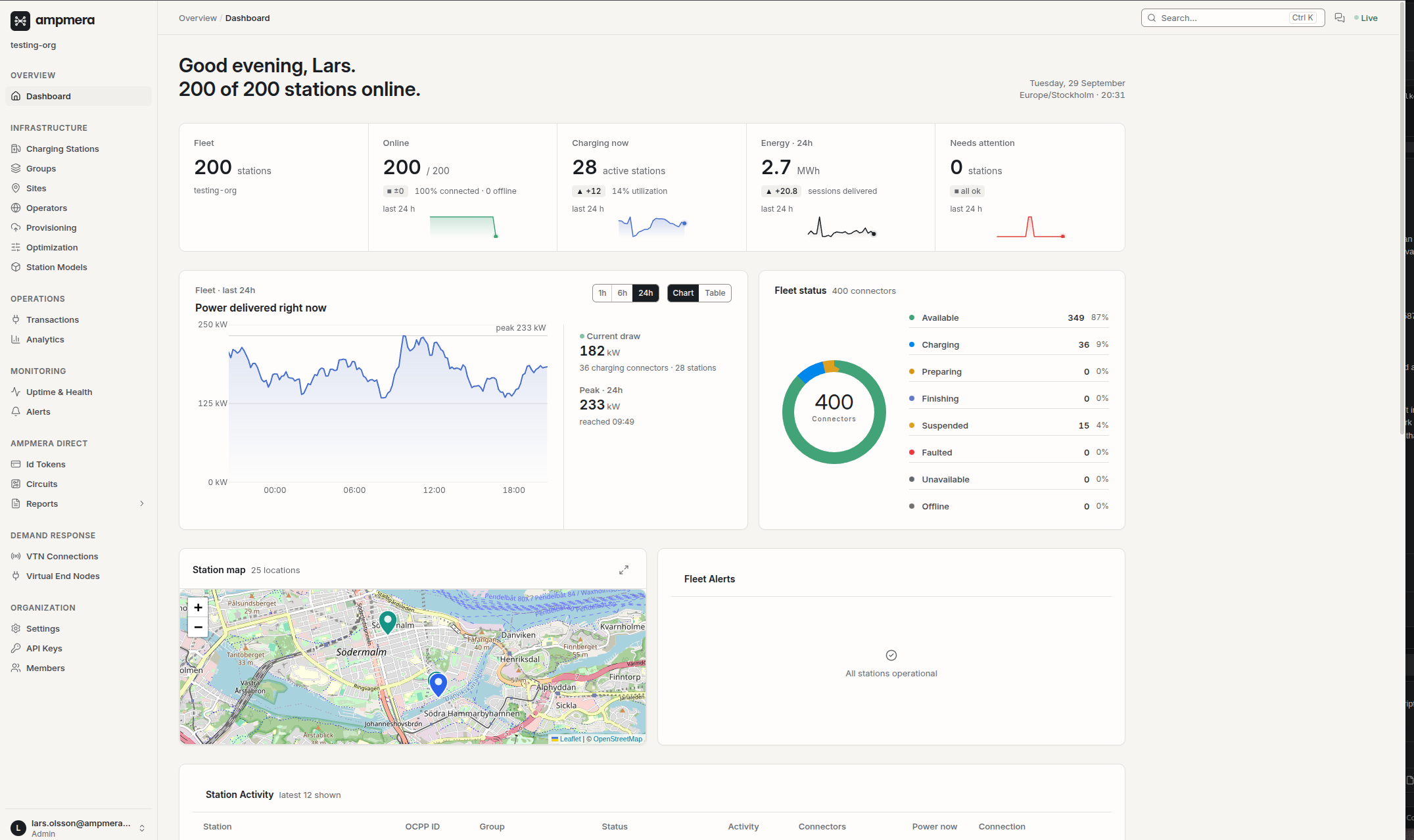Click the Transactions plug icon
This screenshot has height=840, width=1414.
point(16,320)
